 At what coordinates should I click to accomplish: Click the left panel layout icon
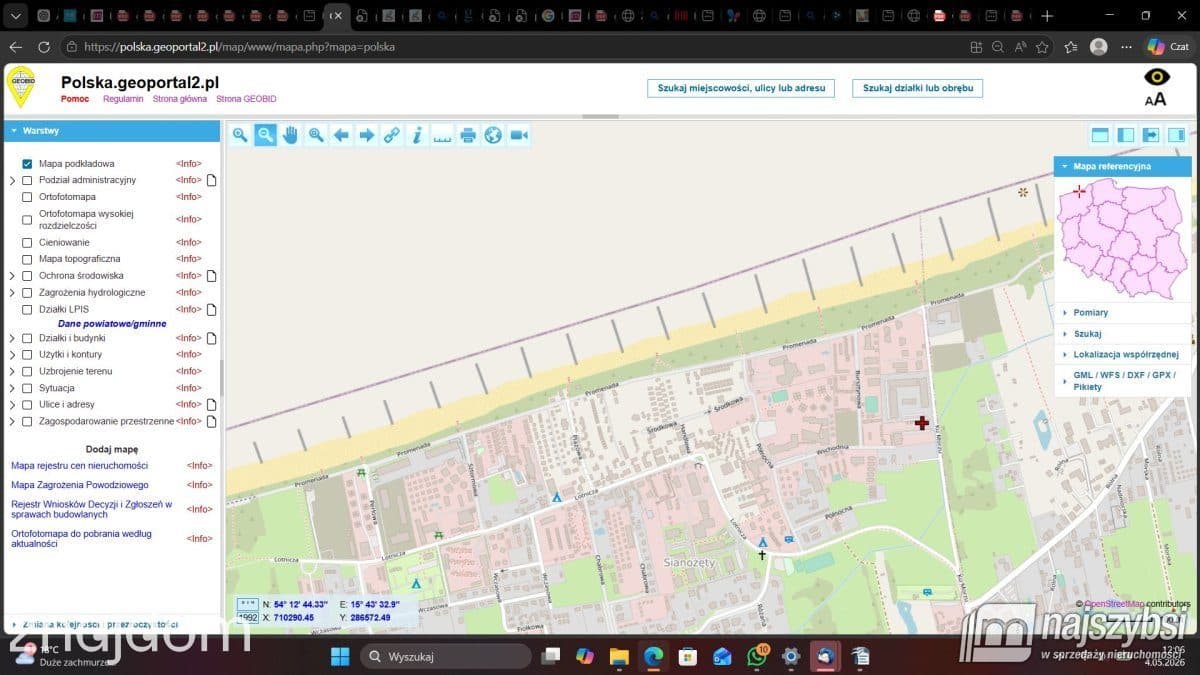(1126, 135)
